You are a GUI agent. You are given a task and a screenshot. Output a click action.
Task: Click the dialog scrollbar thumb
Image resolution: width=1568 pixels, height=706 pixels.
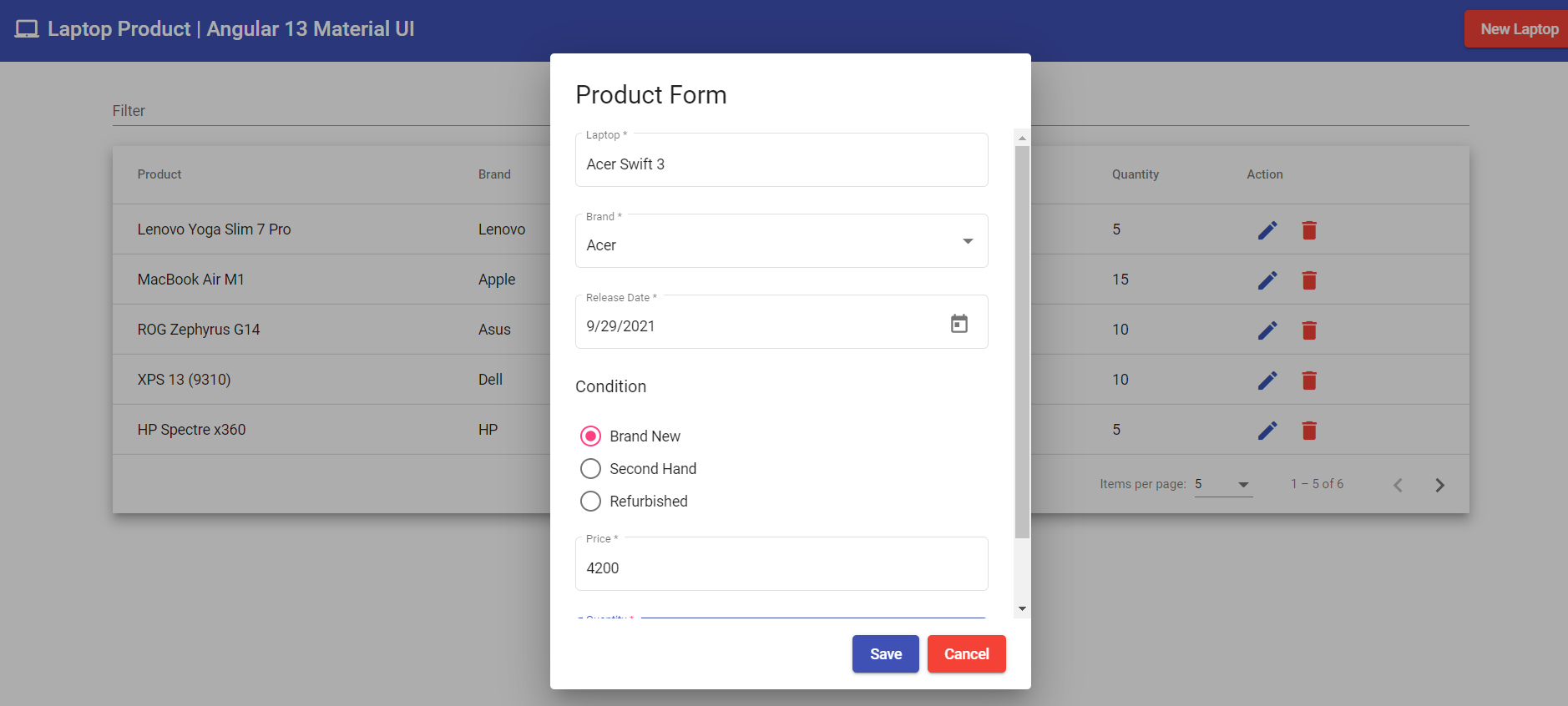1022,342
